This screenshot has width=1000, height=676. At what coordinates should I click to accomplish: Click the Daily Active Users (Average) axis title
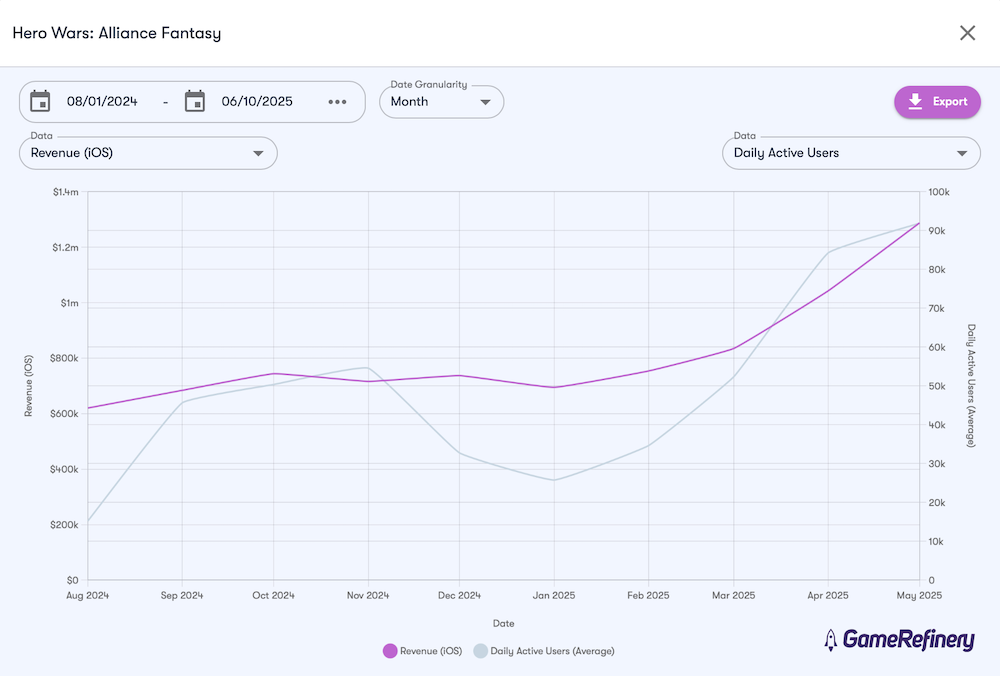[x=971, y=386]
